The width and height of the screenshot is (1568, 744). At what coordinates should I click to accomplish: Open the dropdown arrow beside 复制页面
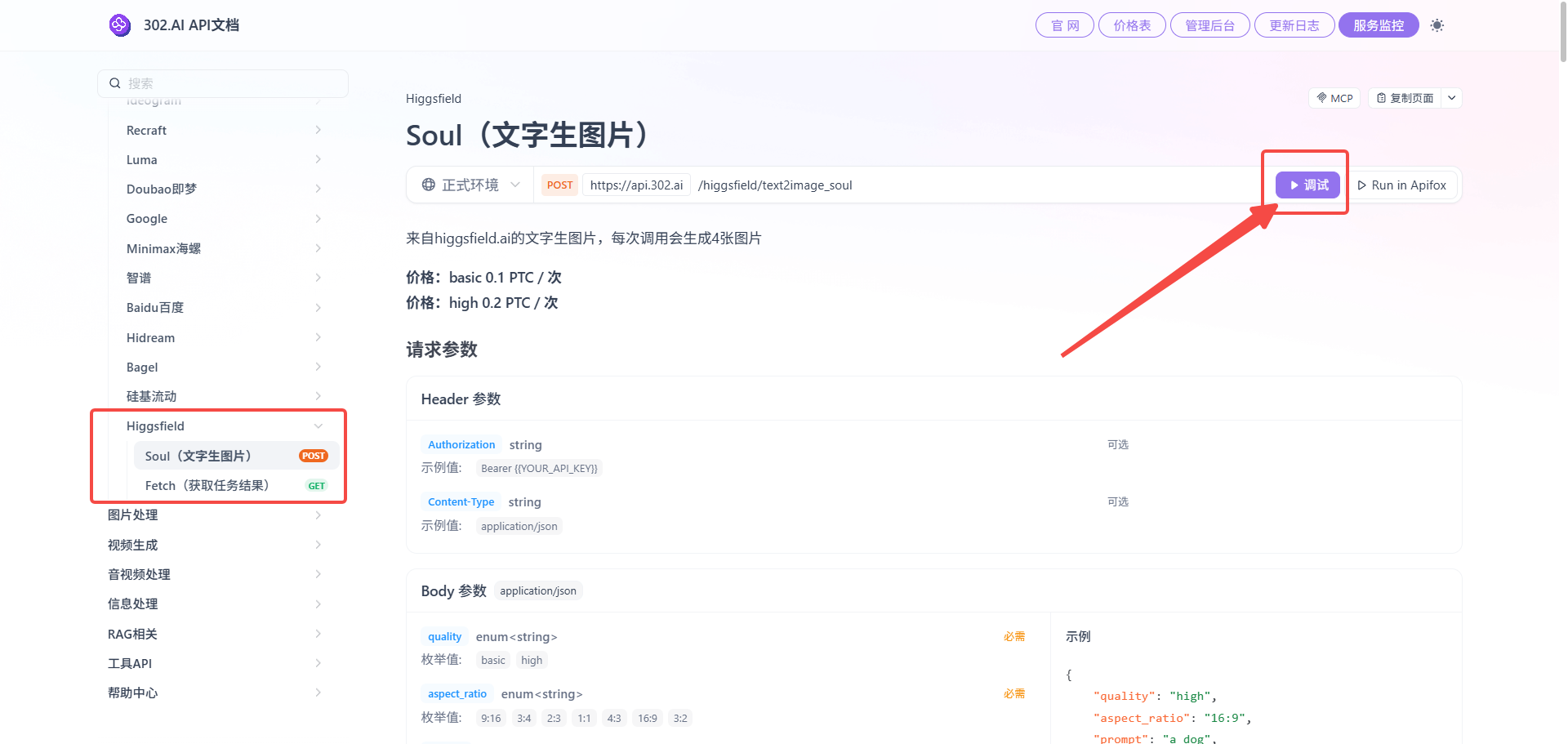pyautogui.click(x=1451, y=98)
